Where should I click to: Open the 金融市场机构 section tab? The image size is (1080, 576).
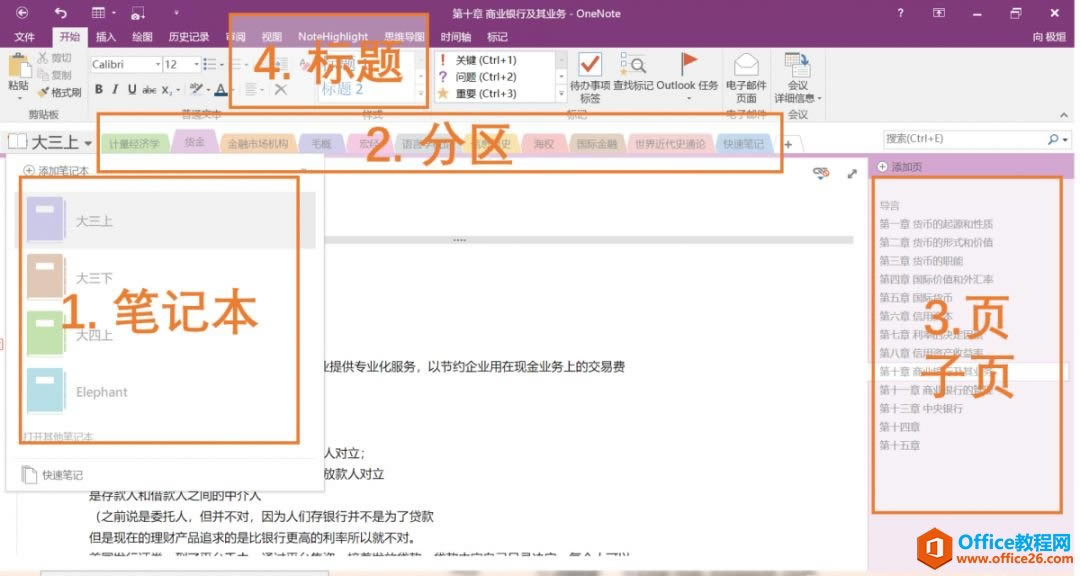(258, 143)
